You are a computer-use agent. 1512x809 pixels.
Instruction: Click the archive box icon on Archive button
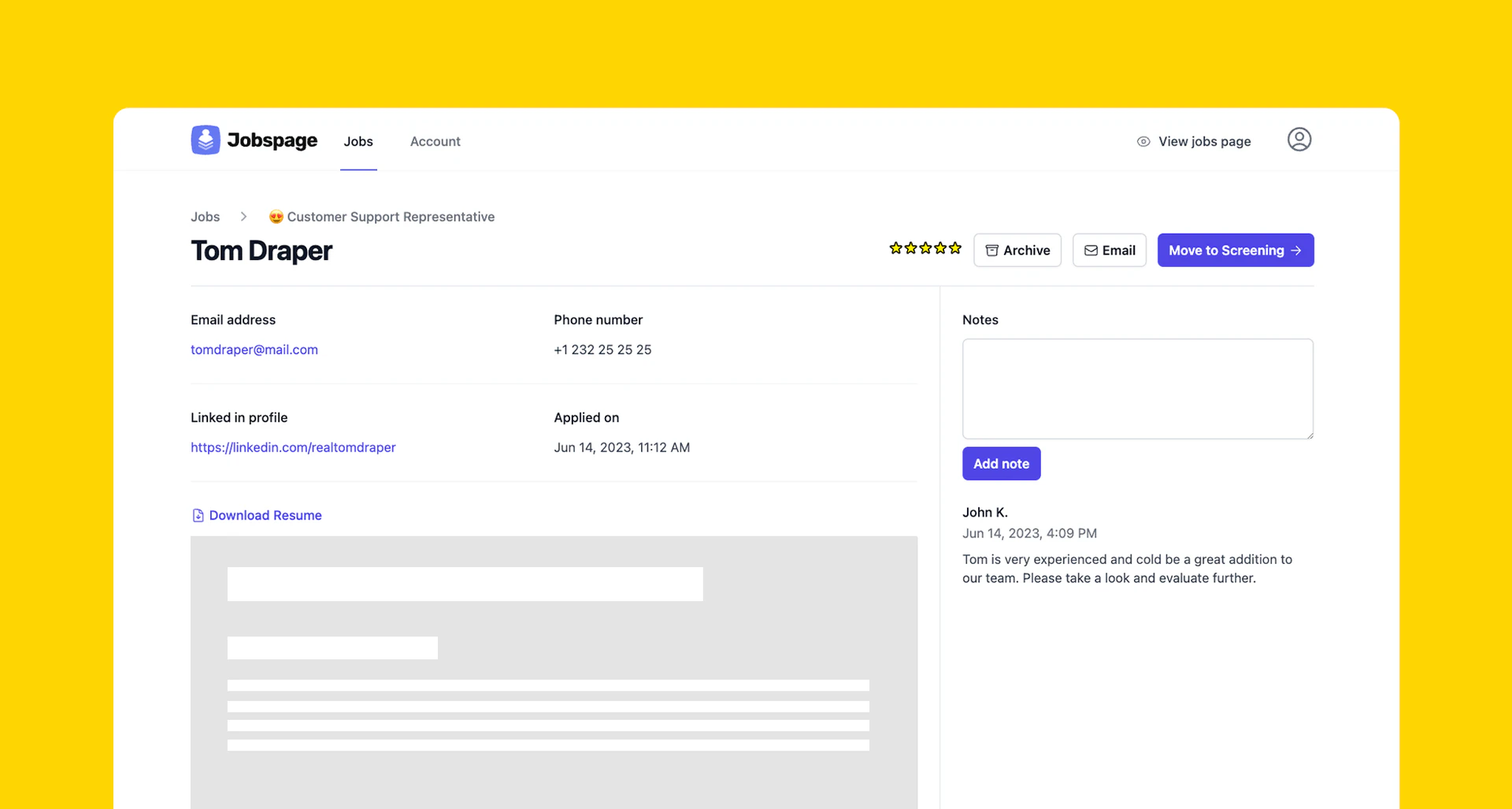(x=991, y=250)
